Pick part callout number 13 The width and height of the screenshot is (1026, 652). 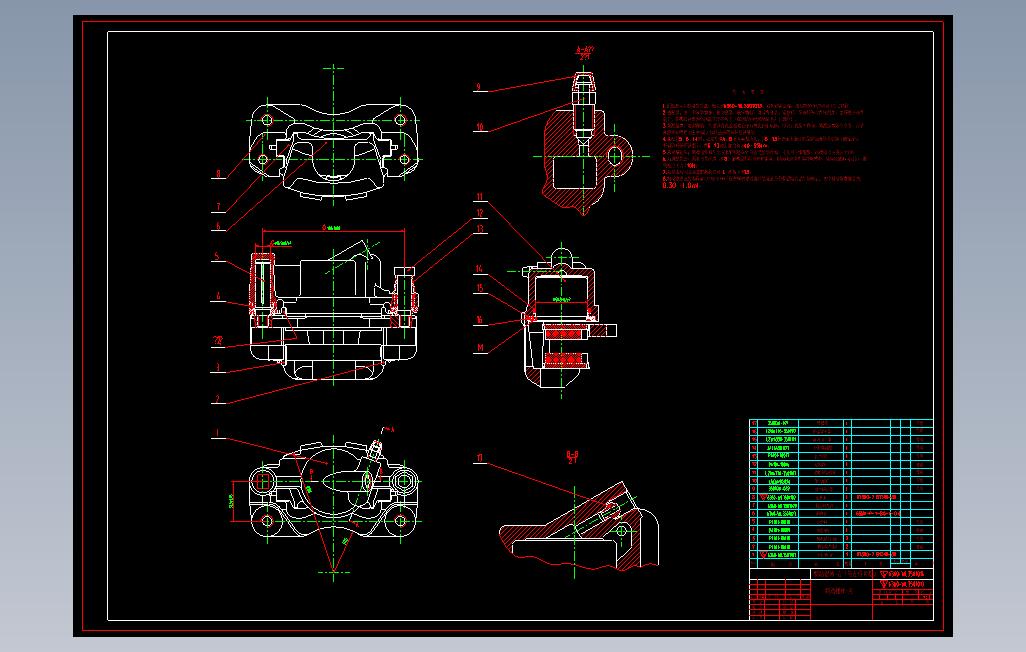pos(480,228)
